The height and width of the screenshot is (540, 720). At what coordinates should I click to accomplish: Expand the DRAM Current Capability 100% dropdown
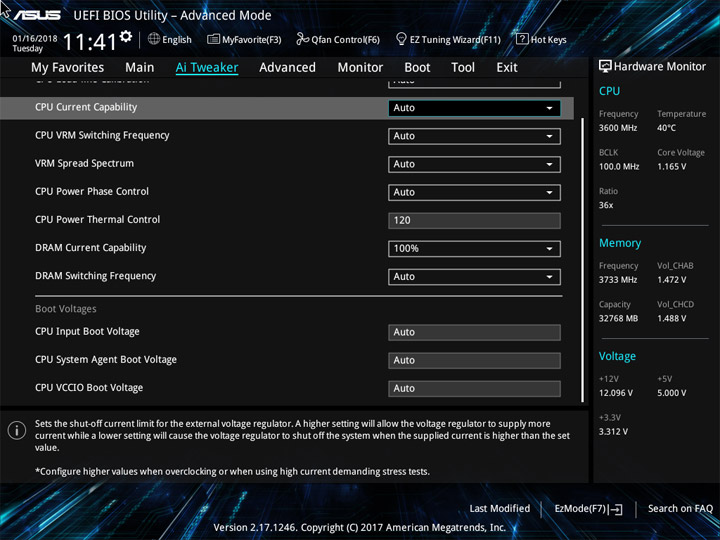click(474, 249)
